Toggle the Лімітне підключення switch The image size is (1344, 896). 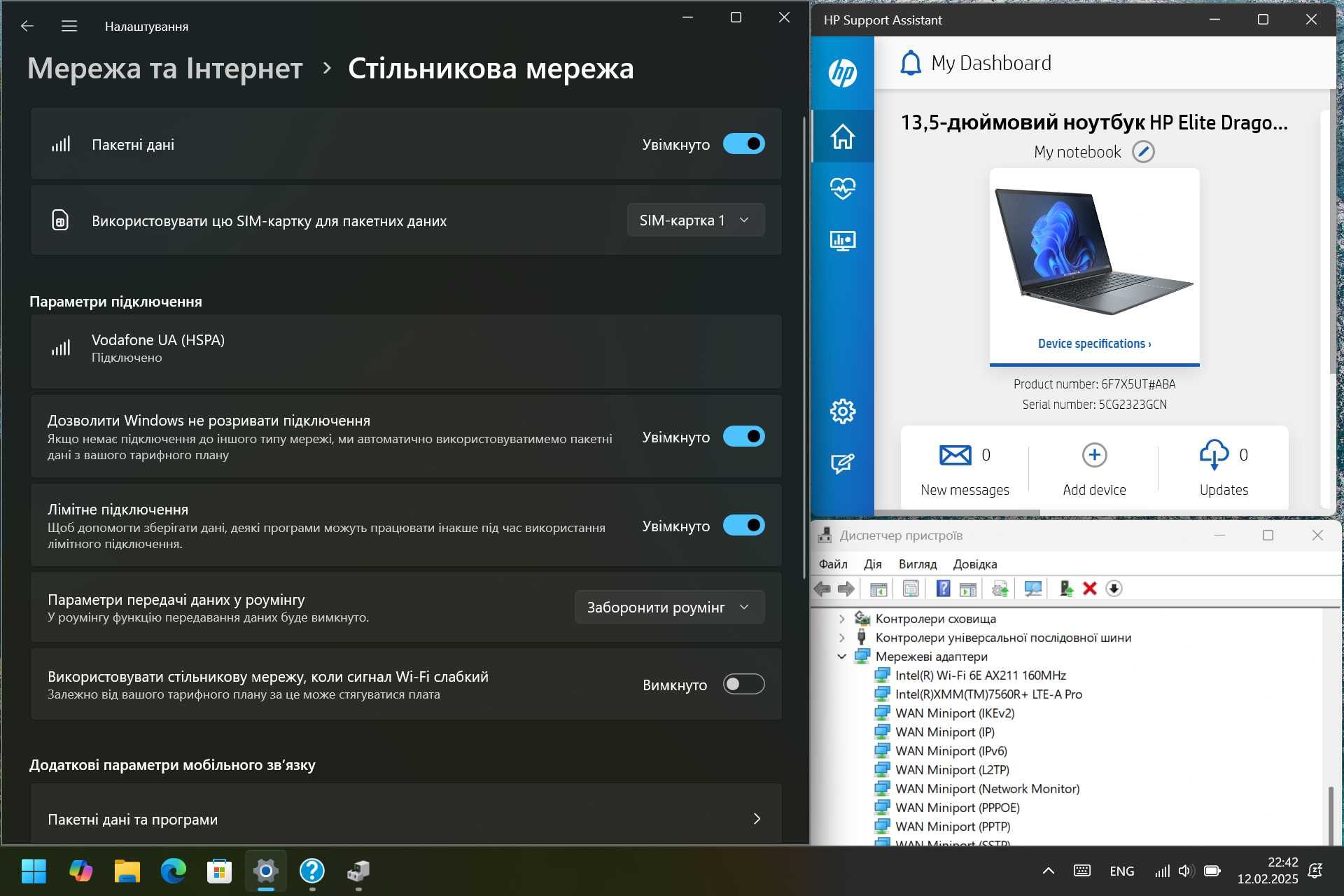click(x=743, y=525)
